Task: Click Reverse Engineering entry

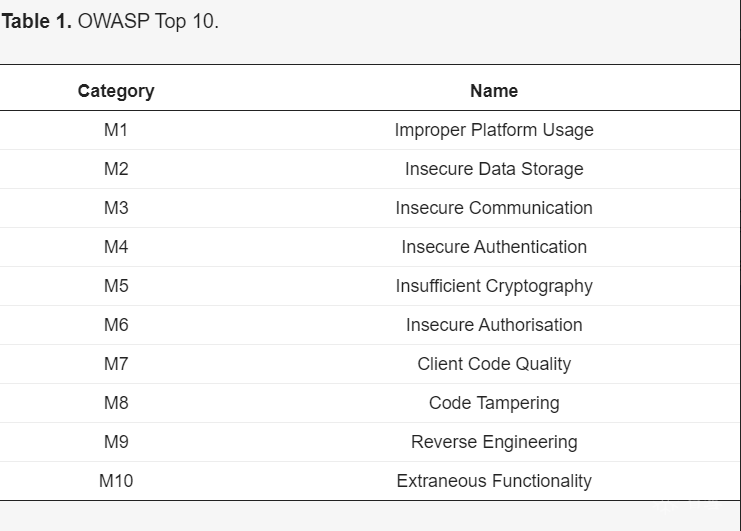Action: tap(494, 442)
